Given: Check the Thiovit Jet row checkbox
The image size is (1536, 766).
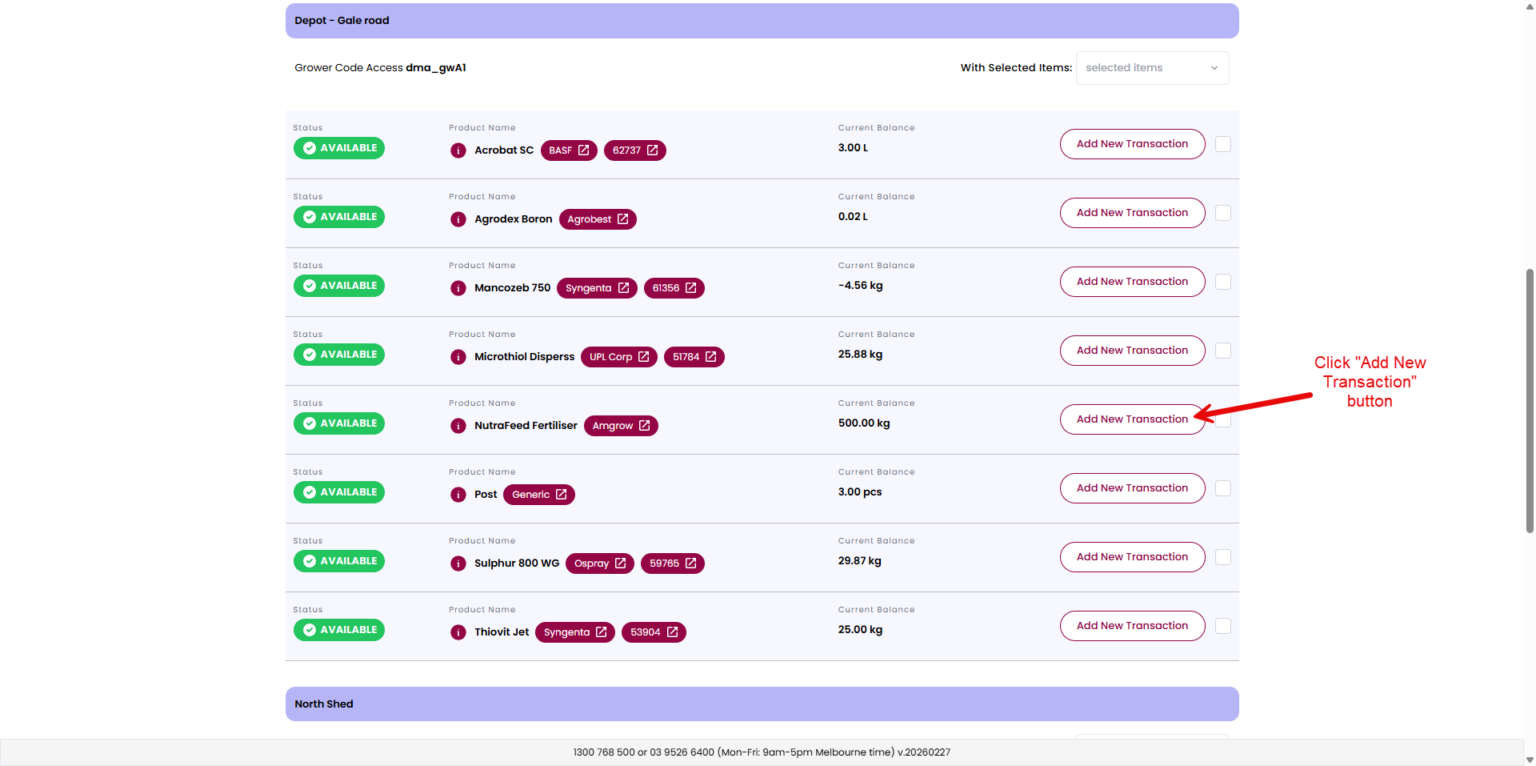Looking at the screenshot, I should [x=1222, y=626].
